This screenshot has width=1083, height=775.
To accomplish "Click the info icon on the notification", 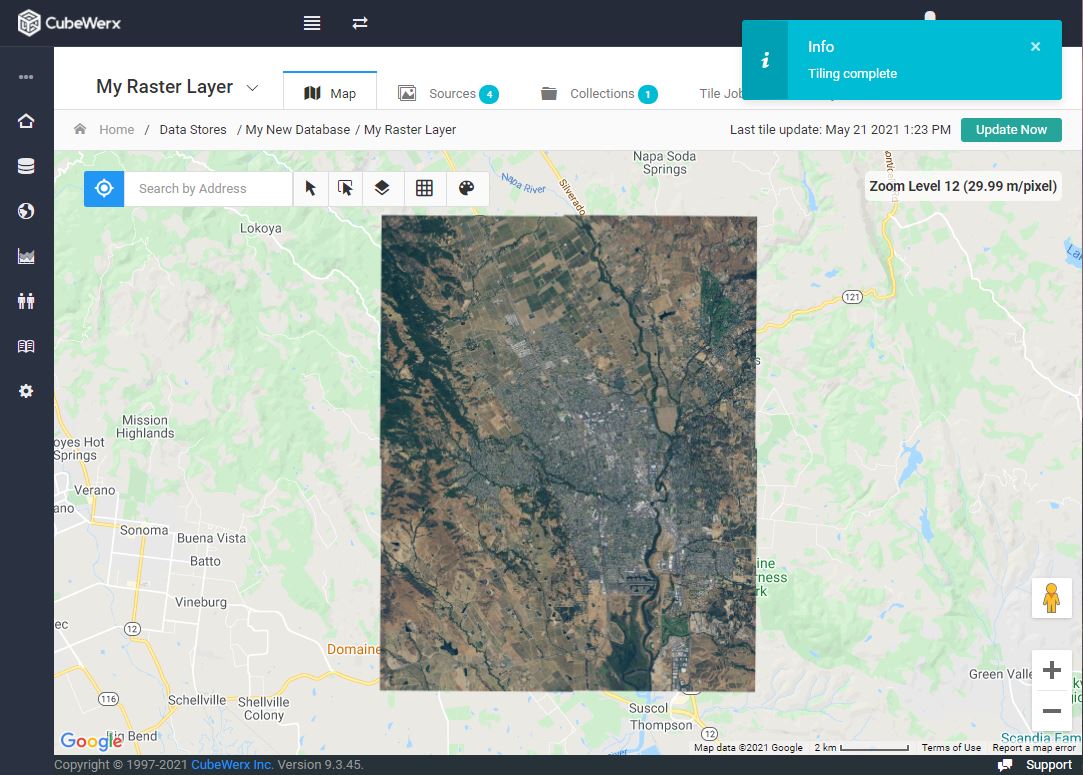I will click(x=765, y=60).
